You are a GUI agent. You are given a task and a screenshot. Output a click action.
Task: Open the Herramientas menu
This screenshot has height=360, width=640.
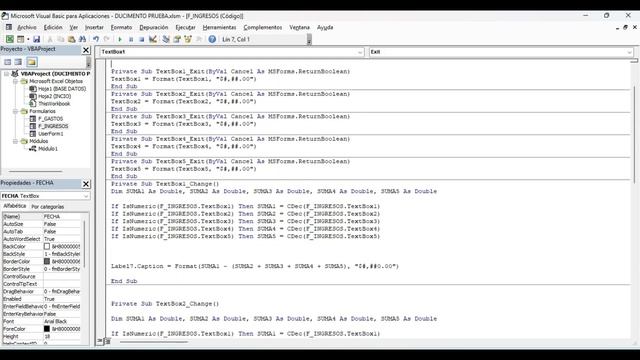tap(220, 27)
